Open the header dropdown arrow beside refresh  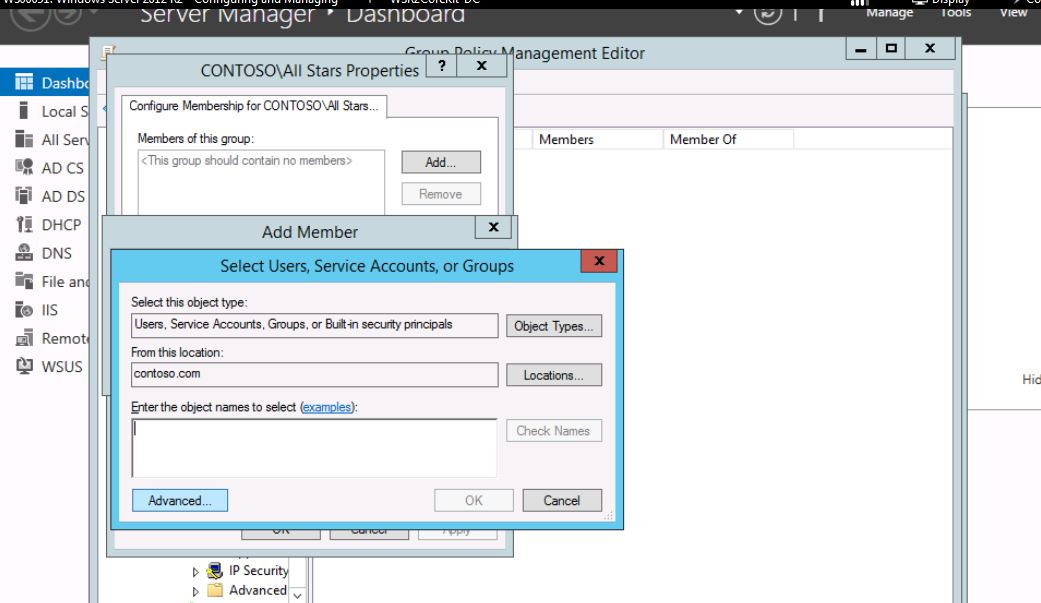(x=739, y=12)
